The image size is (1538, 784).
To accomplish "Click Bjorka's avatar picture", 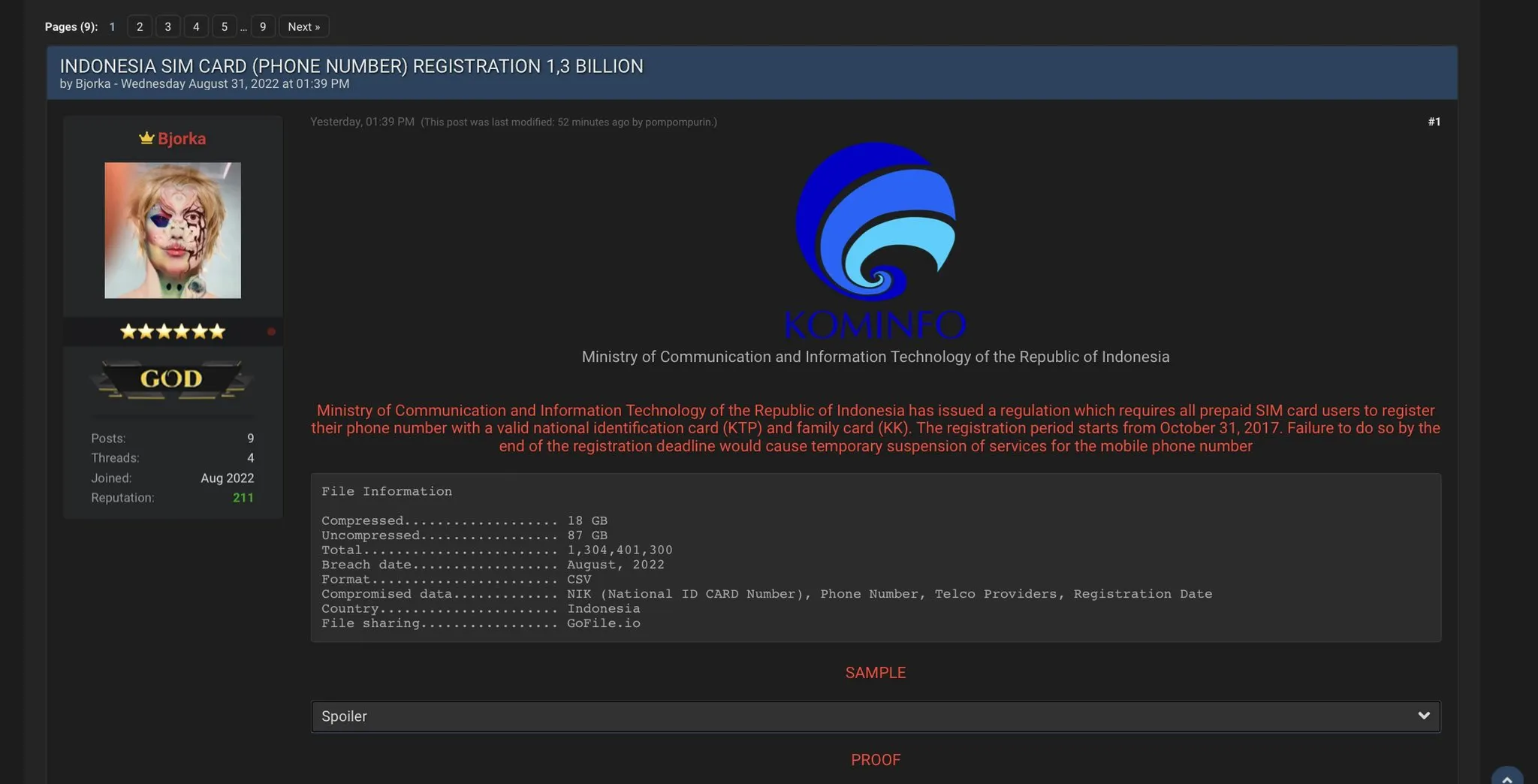I will click(173, 230).
